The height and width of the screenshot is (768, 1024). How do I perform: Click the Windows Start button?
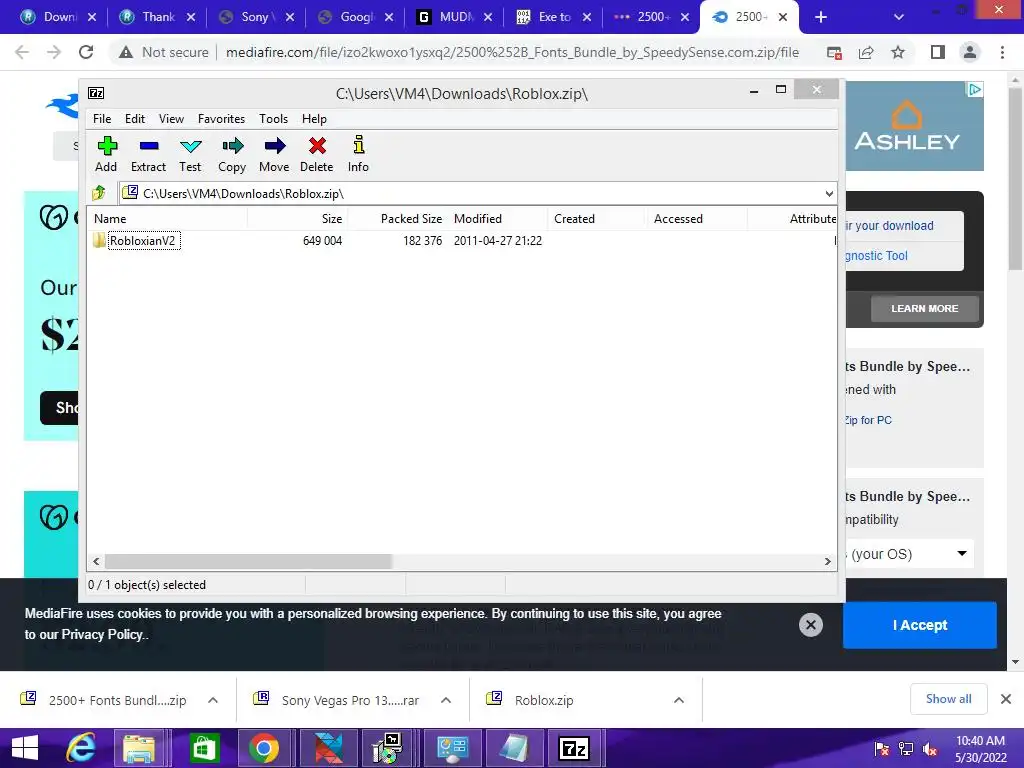25,748
